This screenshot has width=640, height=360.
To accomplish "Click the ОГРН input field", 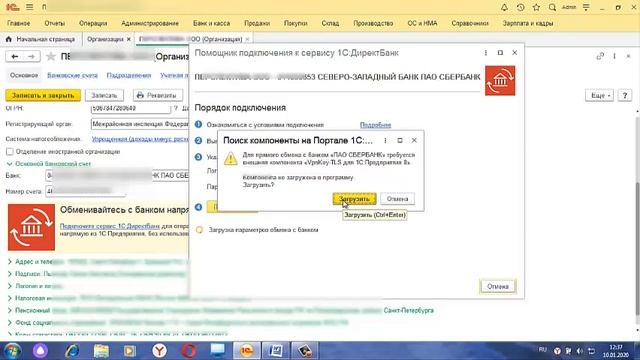I will (131, 109).
